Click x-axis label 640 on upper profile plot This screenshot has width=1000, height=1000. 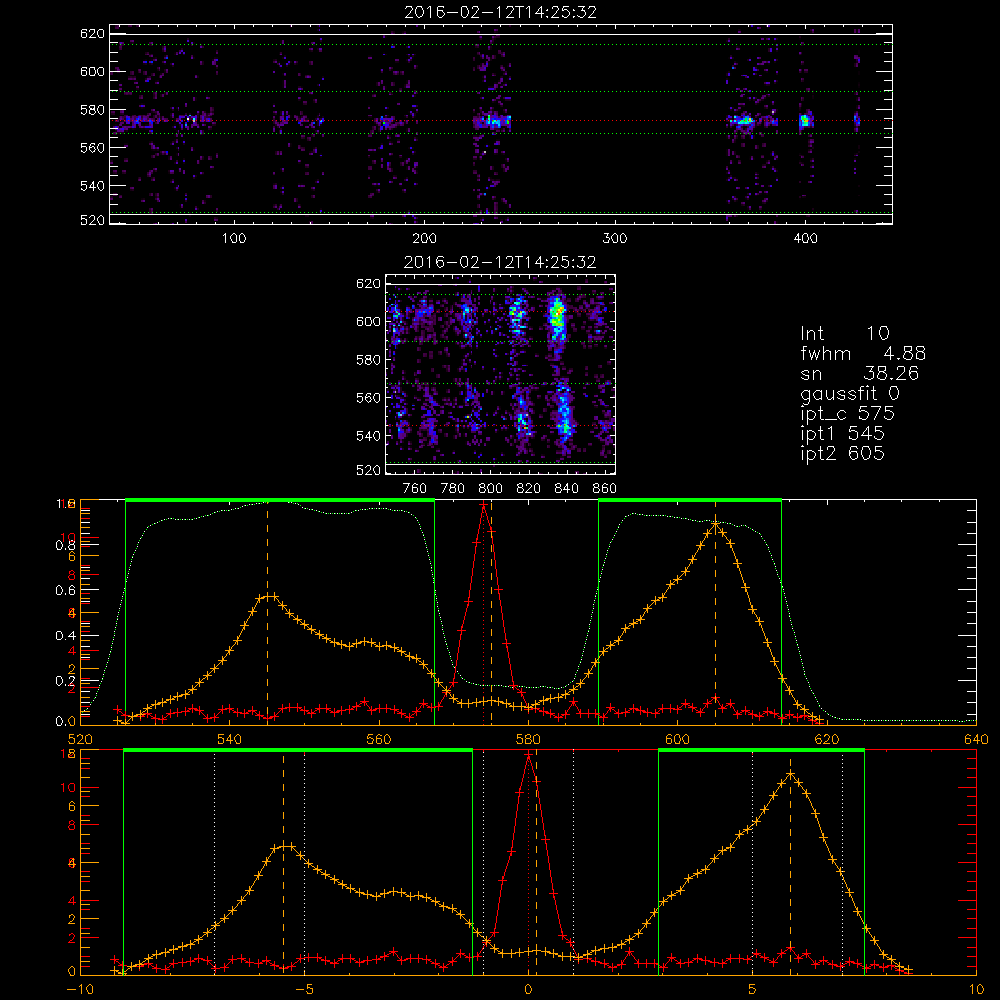[976, 740]
